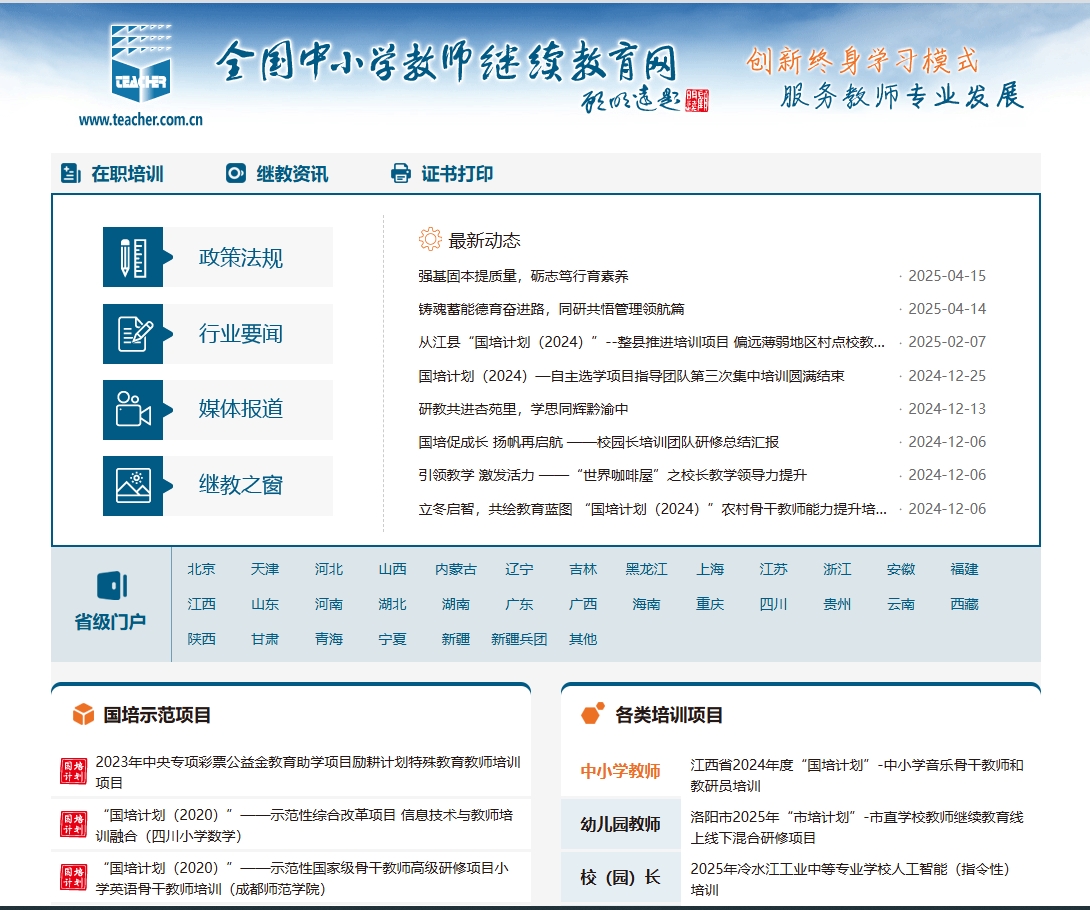The height and width of the screenshot is (910, 1090).
Task: Click the orange cube icon beside 国培示范项目
Action: pos(83,714)
